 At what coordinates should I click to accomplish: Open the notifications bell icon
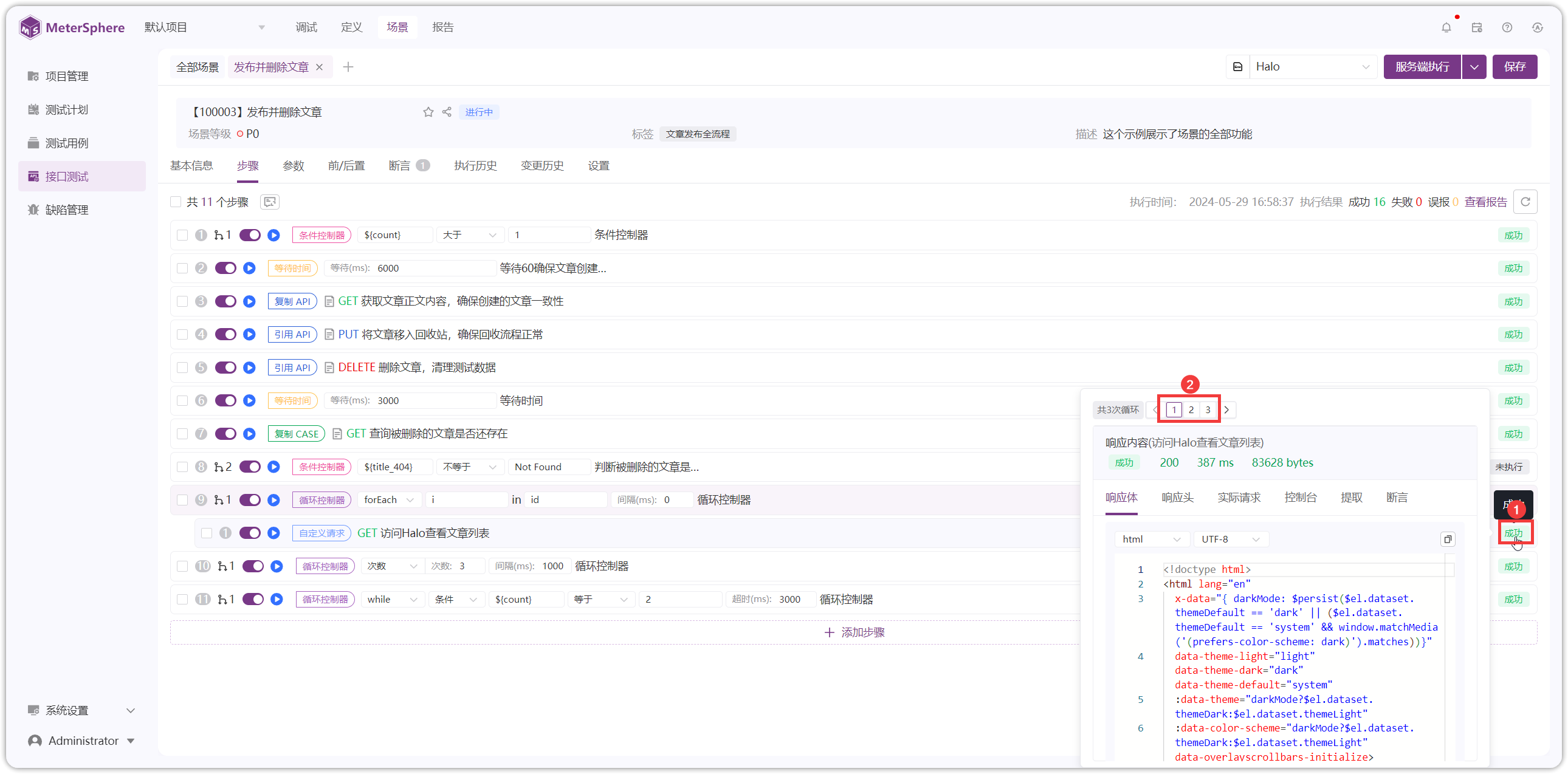point(1446,27)
